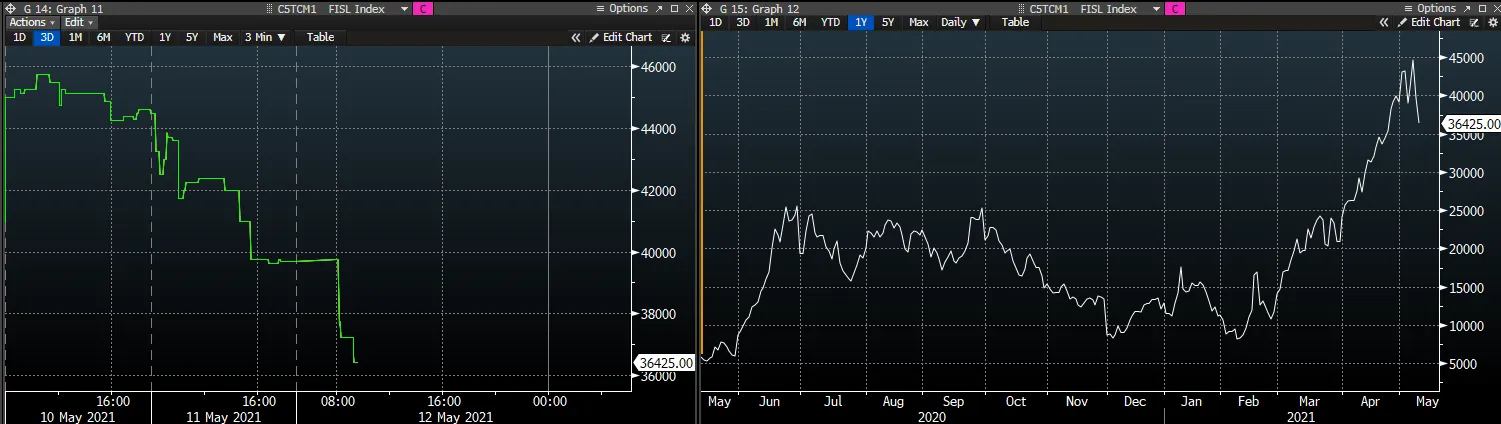Select Max range in Graph 12
This screenshot has height=424, width=1501.
(919, 22)
